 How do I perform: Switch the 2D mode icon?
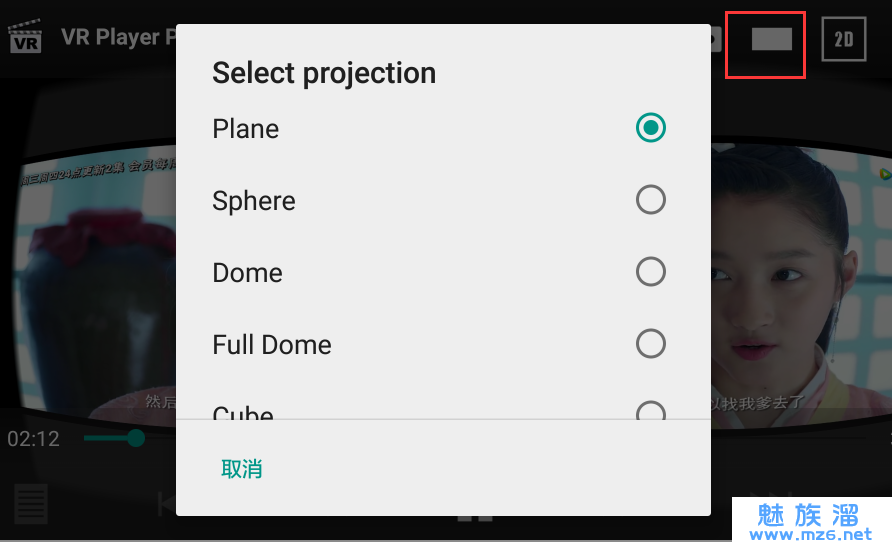[844, 39]
